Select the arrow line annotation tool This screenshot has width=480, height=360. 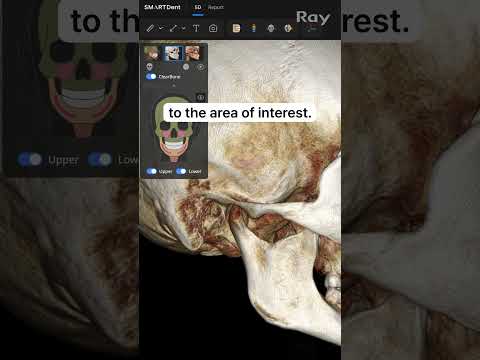173,28
